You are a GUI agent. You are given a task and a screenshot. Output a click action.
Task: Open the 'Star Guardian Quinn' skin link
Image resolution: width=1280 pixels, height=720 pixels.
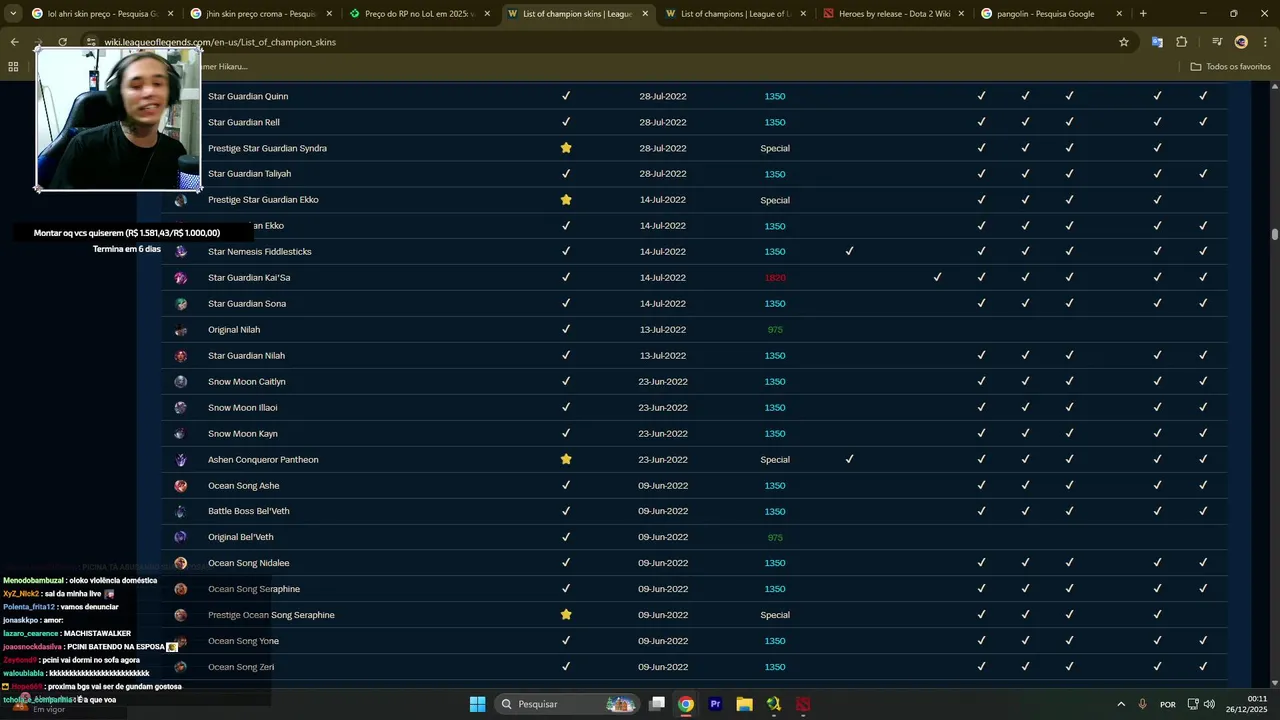248,96
